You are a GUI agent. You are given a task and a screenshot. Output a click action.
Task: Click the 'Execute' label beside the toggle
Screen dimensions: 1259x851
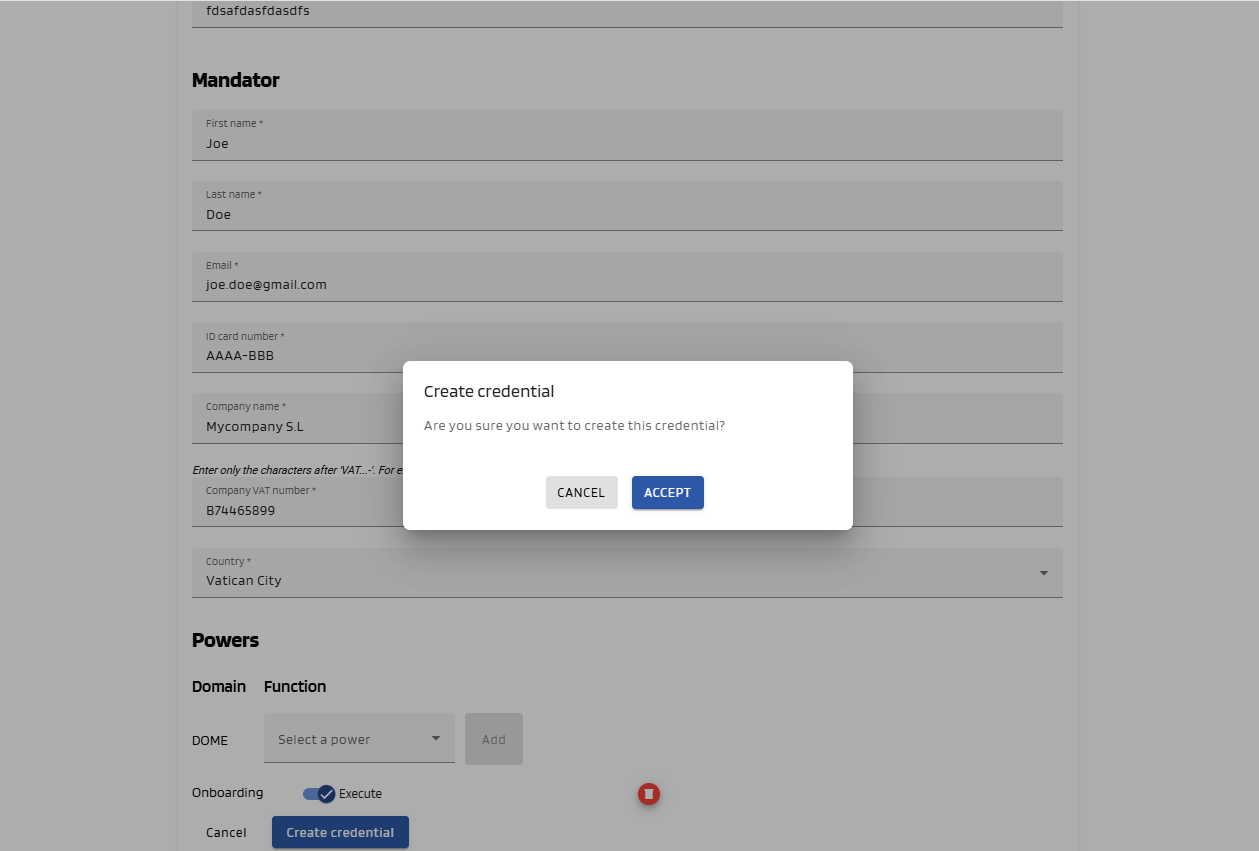[360, 794]
